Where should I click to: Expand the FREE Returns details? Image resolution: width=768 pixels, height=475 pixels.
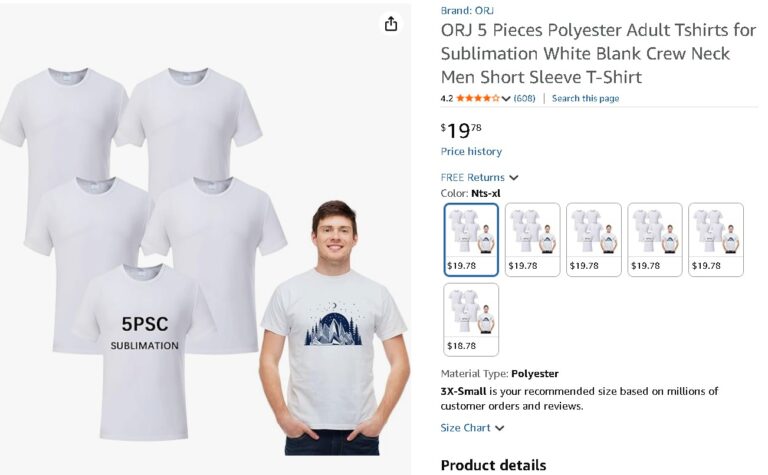[x=480, y=177]
